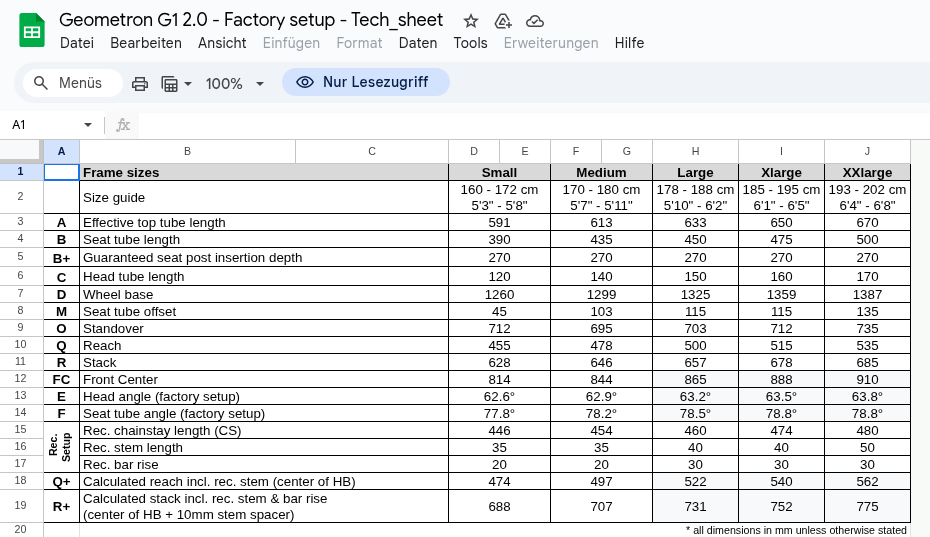Expand the 100% zoom dropdown

coord(260,84)
